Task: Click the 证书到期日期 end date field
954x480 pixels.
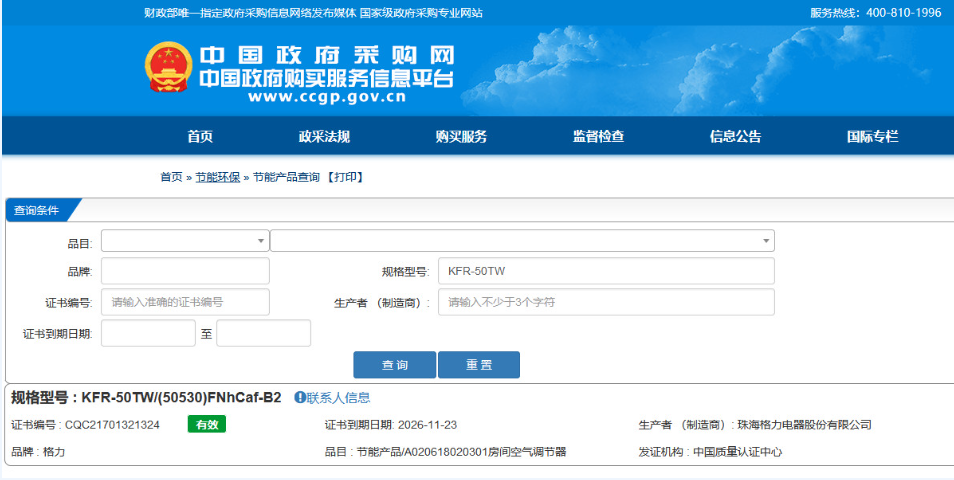Action: (263, 333)
